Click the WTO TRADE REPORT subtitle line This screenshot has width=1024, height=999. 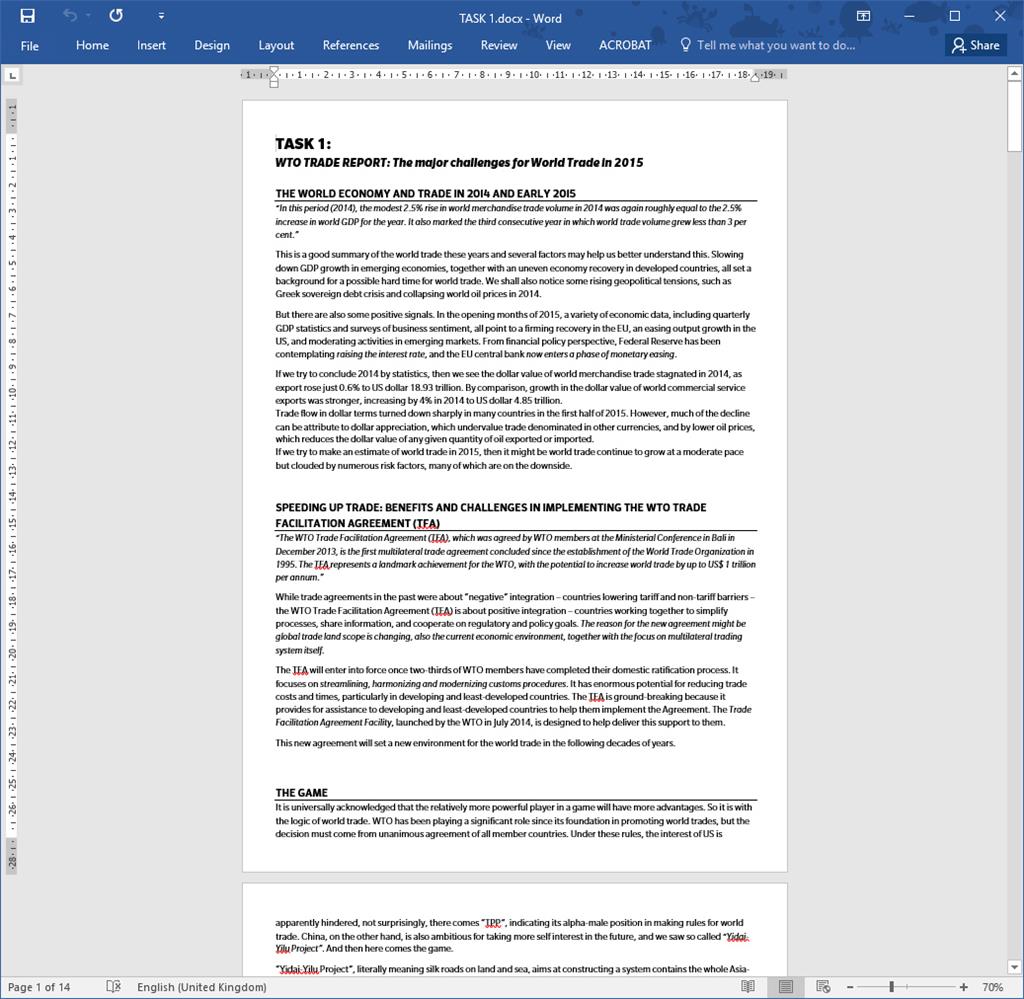pos(459,163)
